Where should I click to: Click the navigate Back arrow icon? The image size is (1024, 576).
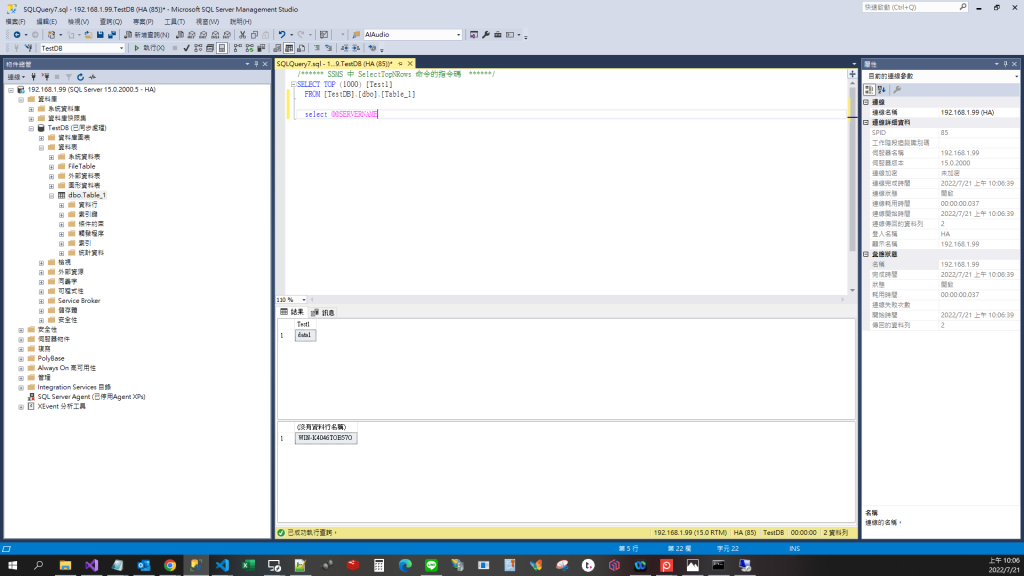pos(16,35)
